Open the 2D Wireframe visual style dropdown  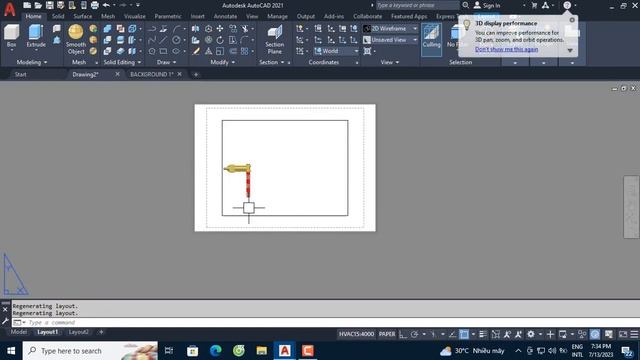(390, 29)
